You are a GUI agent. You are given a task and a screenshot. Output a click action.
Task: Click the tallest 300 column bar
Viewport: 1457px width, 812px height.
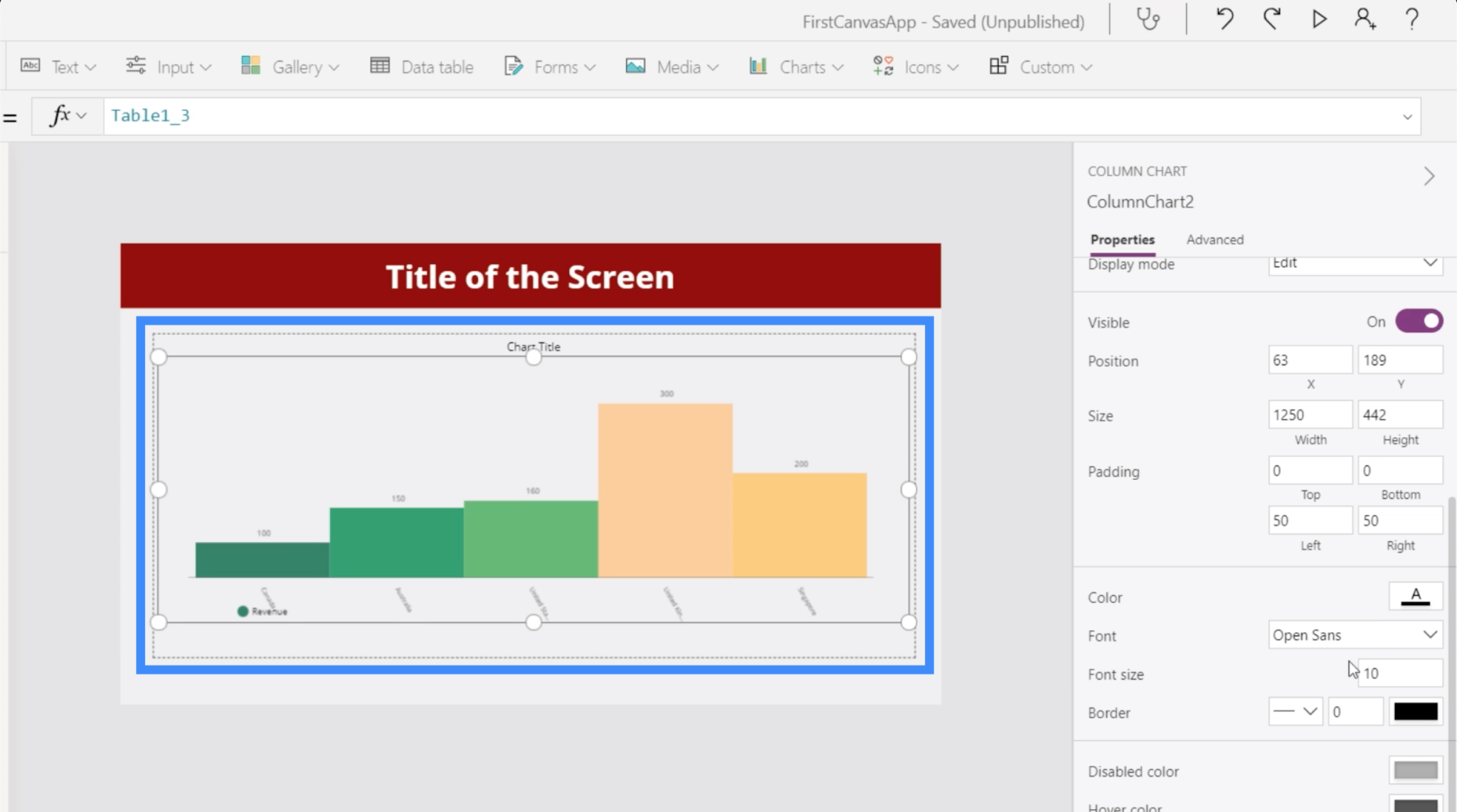[x=665, y=491]
